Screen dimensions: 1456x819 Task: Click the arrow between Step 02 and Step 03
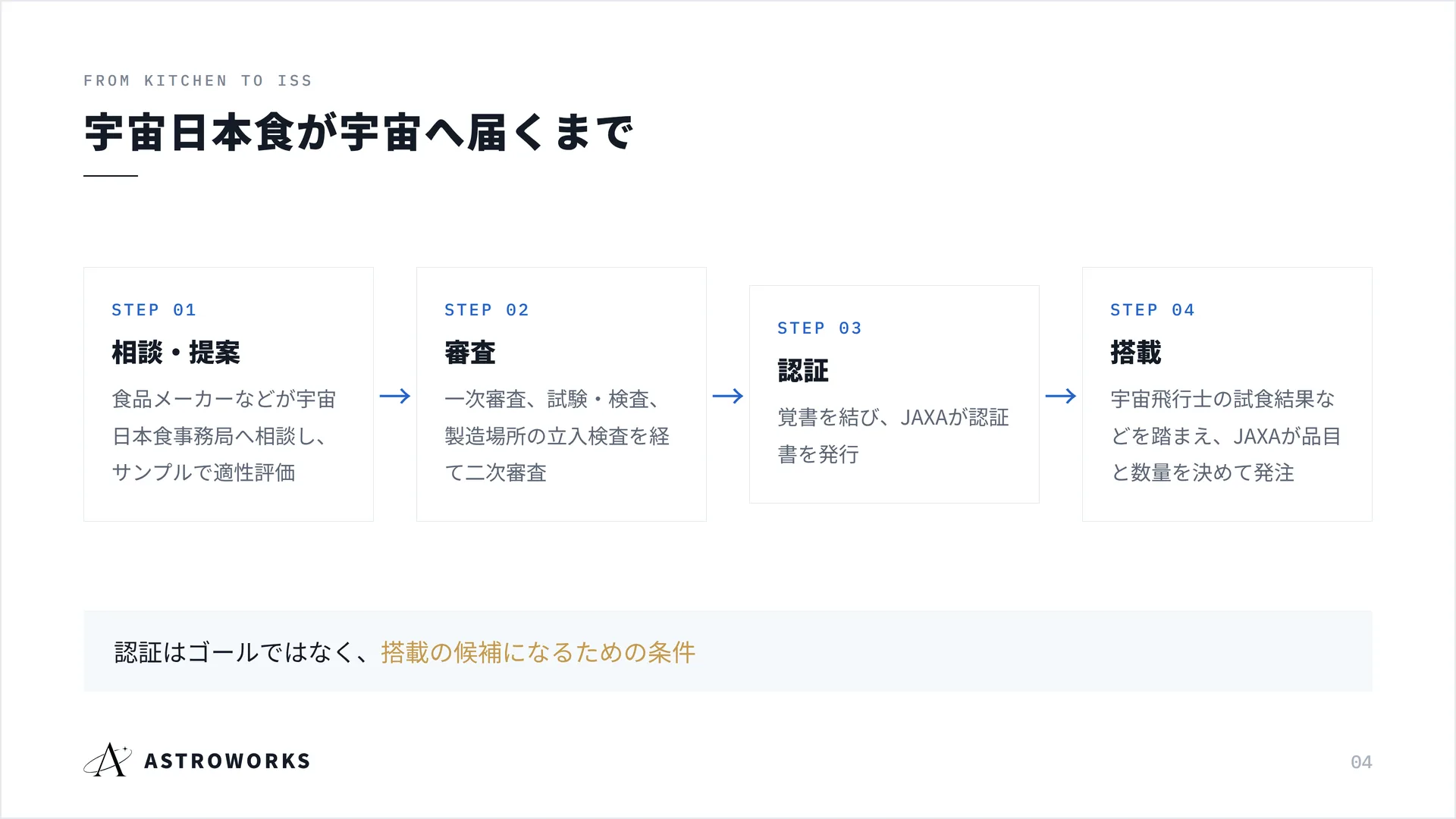[728, 396]
